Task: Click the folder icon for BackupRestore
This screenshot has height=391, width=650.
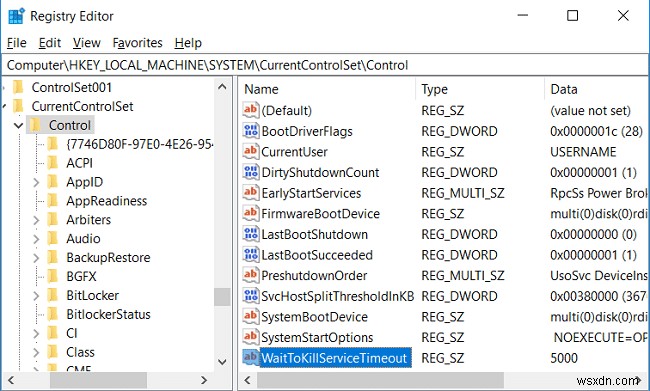Action: click(x=53, y=257)
